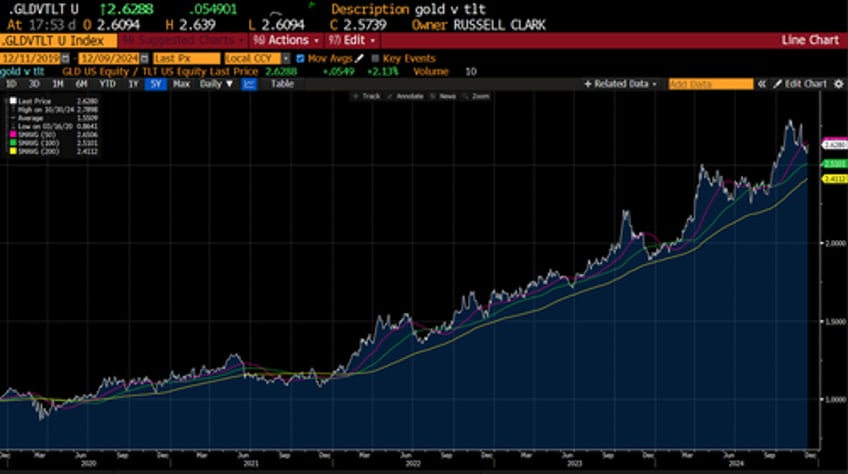Select the 5Y time range
Image resolution: width=848 pixels, height=474 pixels.
156,84
